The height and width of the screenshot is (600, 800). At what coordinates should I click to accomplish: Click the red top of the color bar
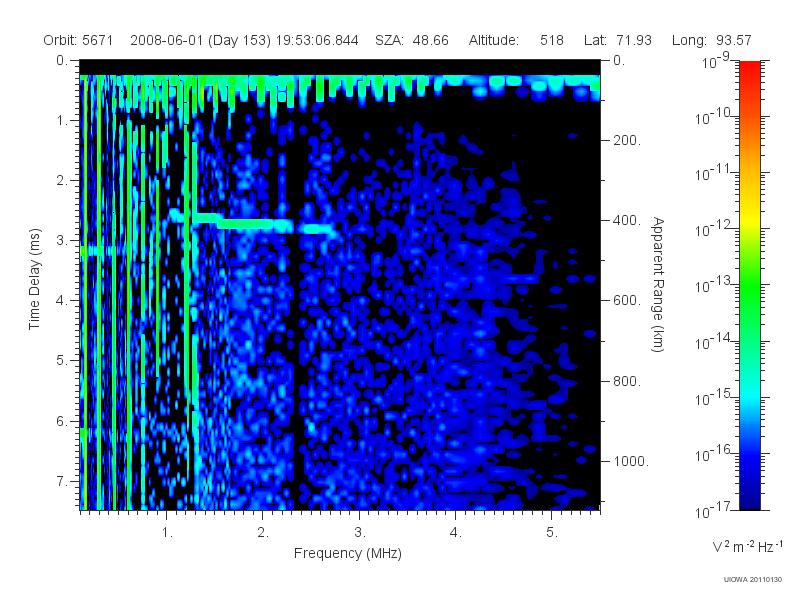pyautogui.click(x=749, y=69)
